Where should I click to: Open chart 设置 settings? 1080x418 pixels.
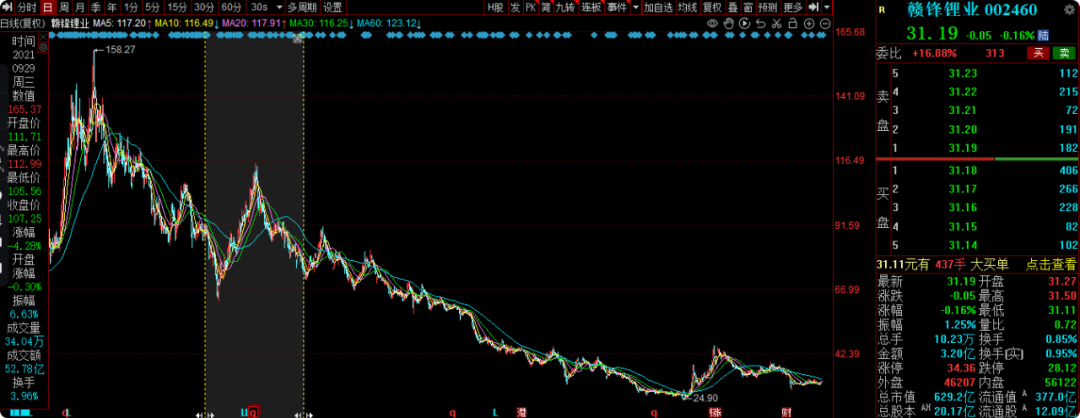[x=333, y=8]
